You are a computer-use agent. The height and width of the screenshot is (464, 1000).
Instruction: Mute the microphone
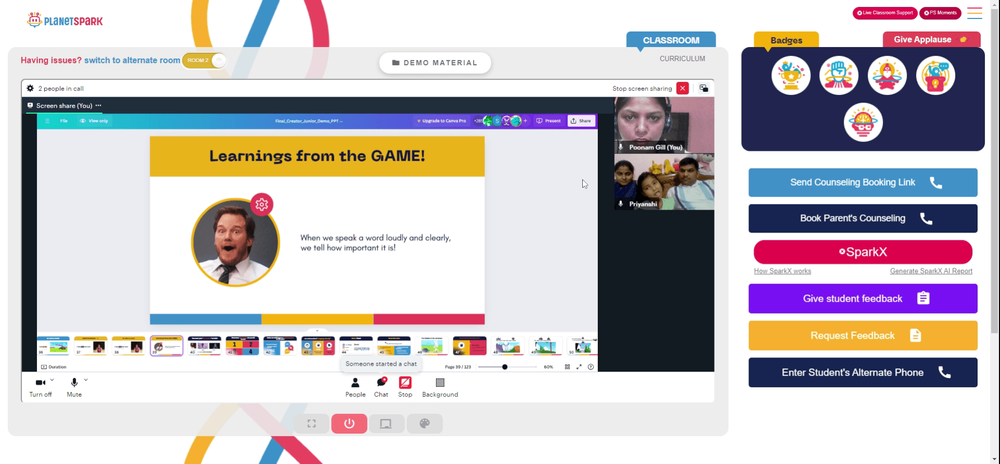coord(74,386)
